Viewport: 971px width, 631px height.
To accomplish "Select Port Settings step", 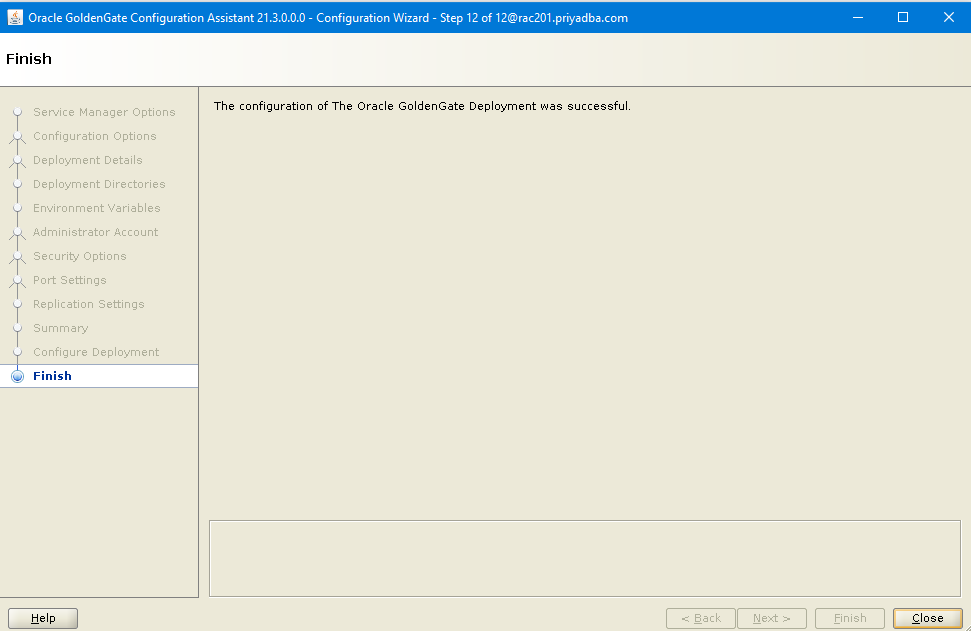I will (x=70, y=280).
